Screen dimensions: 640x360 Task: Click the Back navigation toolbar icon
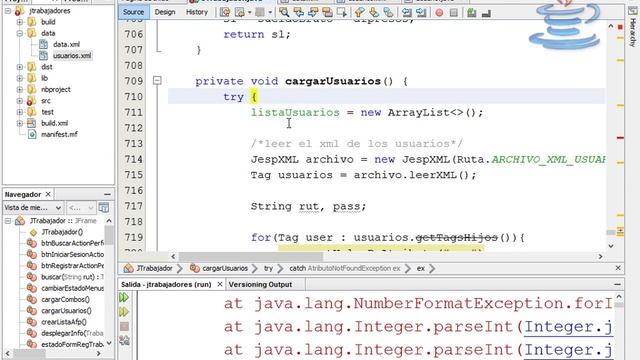pyautogui.click(x=240, y=12)
